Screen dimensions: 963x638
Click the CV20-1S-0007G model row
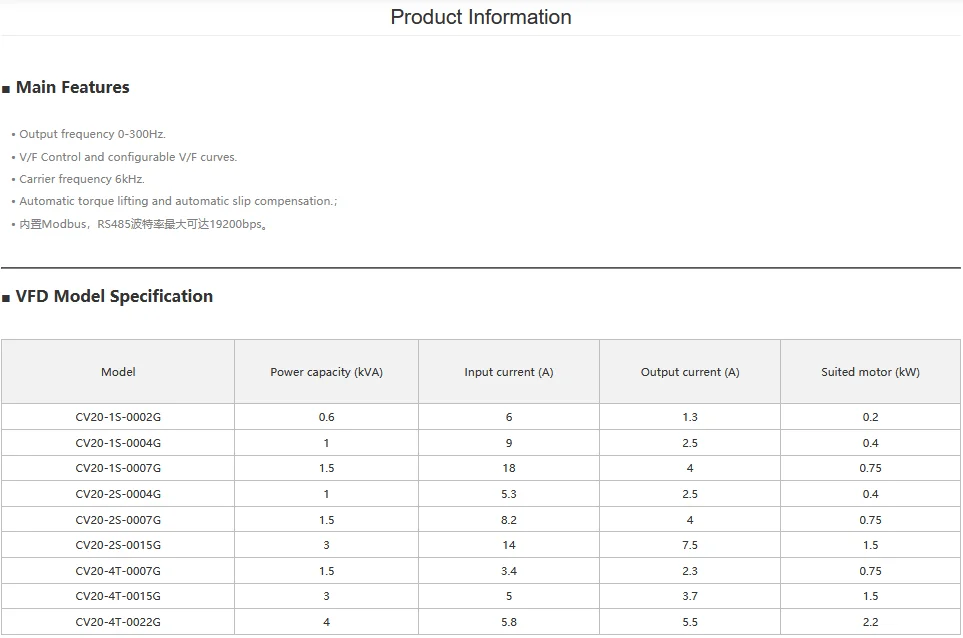(x=118, y=468)
